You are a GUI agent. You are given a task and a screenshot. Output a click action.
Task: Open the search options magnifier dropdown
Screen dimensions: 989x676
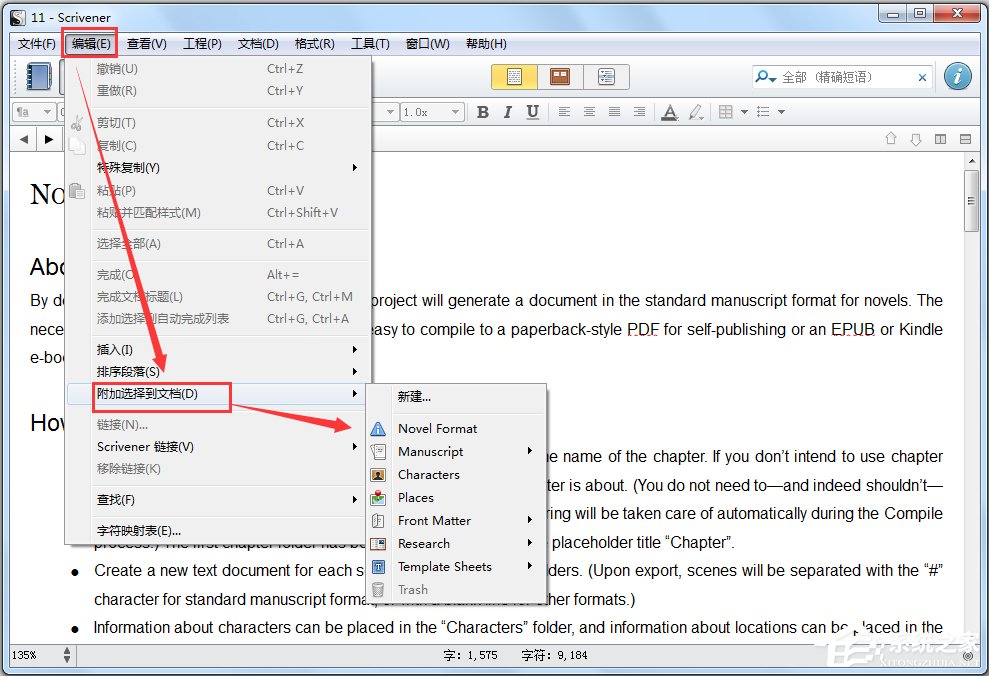(x=765, y=77)
